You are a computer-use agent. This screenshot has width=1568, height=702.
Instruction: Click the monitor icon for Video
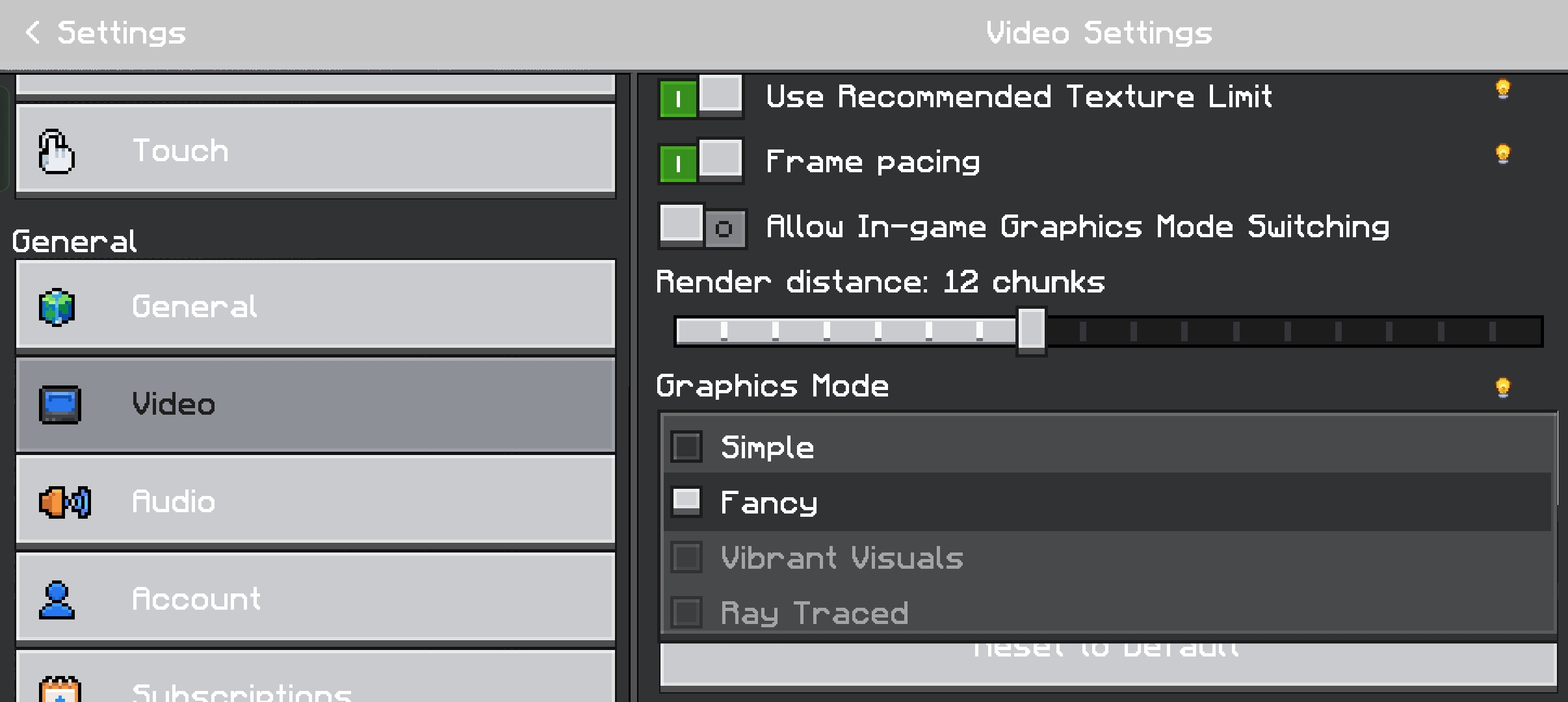[x=60, y=404]
